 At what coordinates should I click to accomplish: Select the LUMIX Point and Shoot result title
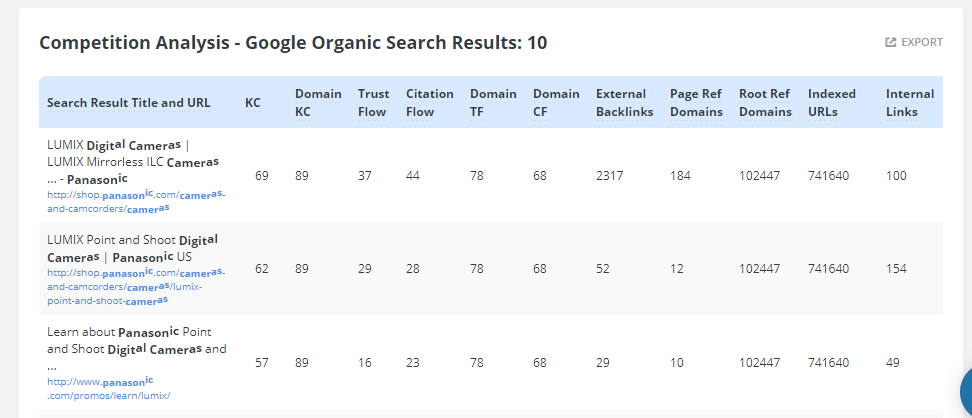tap(132, 249)
